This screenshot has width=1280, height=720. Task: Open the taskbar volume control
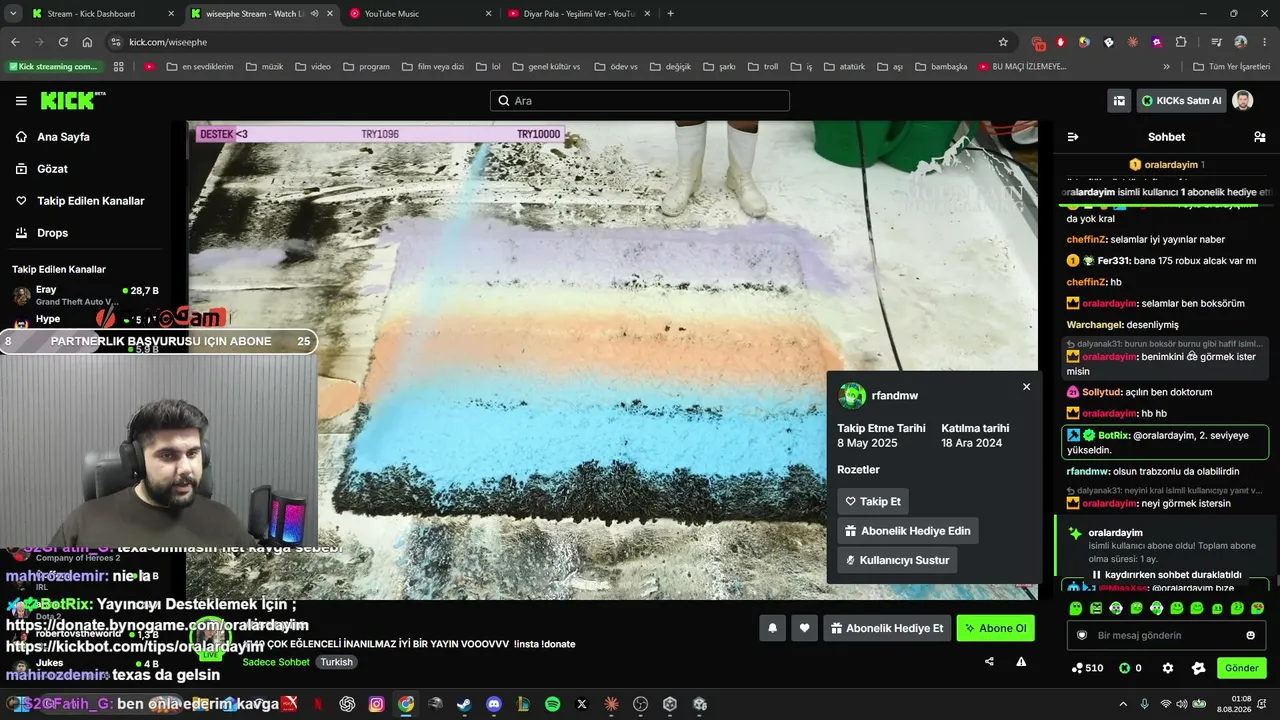tap(1182, 704)
